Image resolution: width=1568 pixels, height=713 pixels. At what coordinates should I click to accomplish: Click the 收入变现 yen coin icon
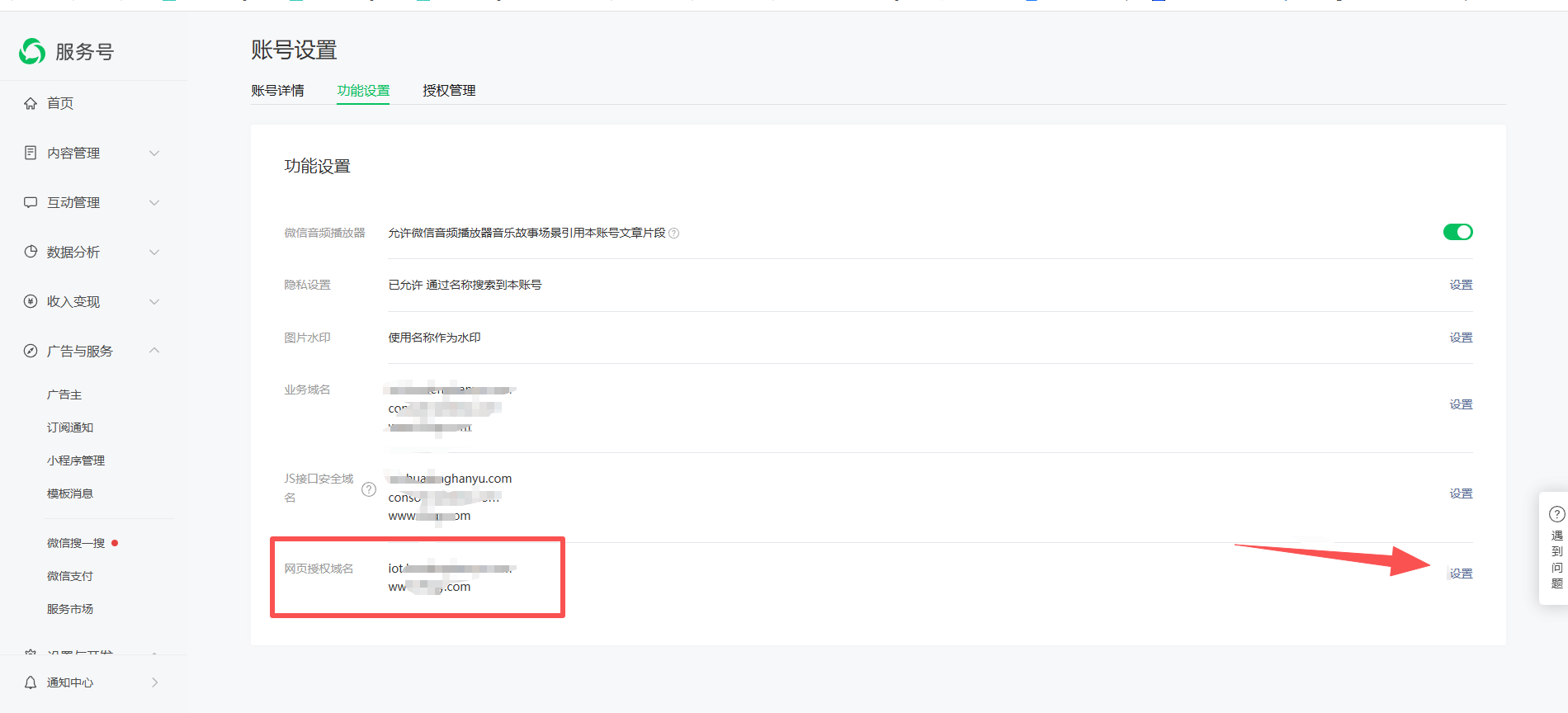31,301
